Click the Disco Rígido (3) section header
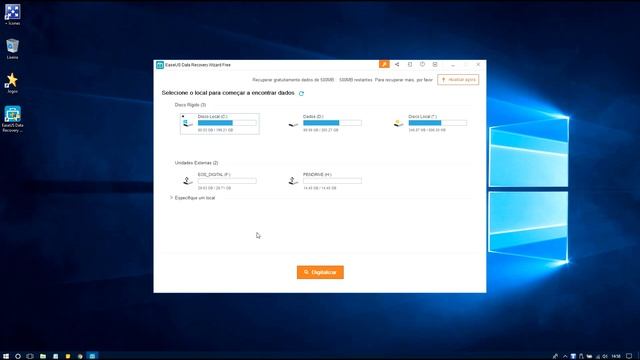The width and height of the screenshot is (640, 360). click(x=190, y=105)
